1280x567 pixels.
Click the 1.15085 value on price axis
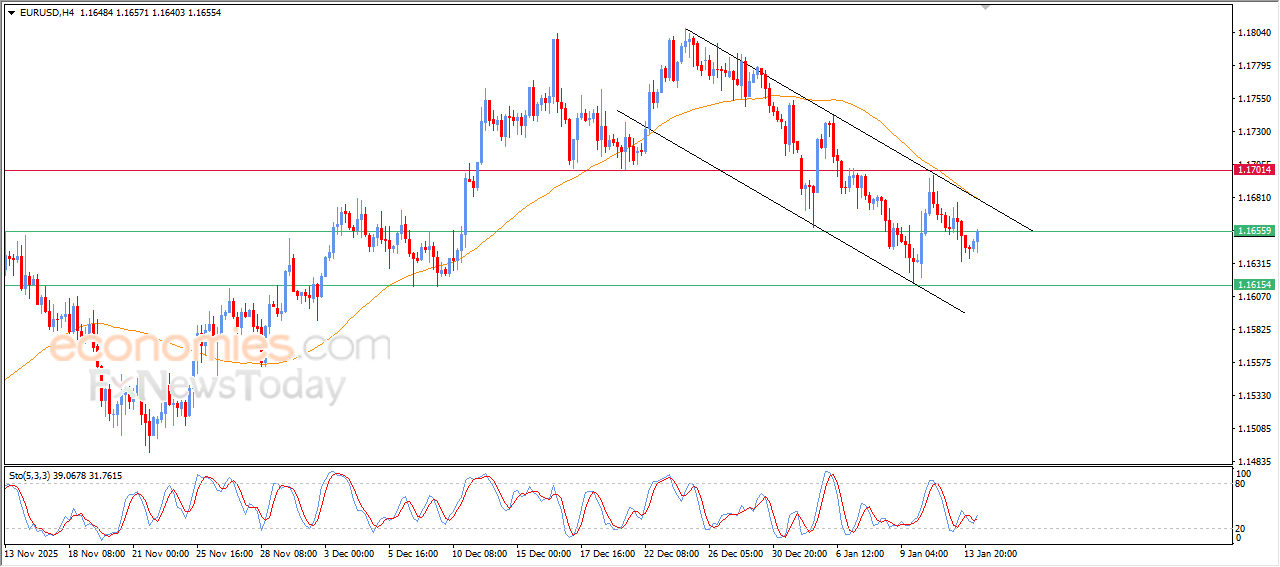(1254, 429)
